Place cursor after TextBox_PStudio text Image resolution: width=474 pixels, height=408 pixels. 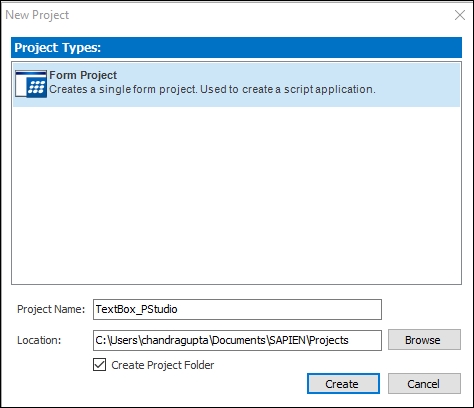(x=178, y=309)
